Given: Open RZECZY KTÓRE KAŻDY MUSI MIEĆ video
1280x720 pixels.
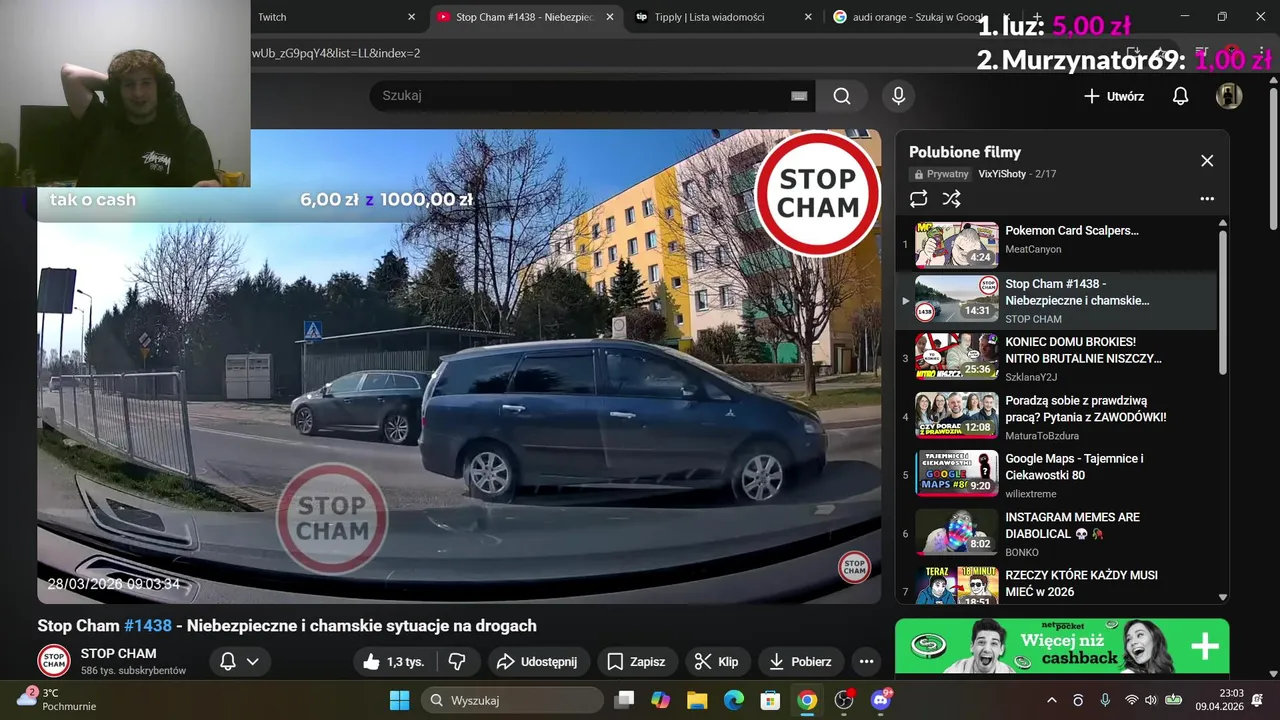Looking at the screenshot, I should (1055, 583).
